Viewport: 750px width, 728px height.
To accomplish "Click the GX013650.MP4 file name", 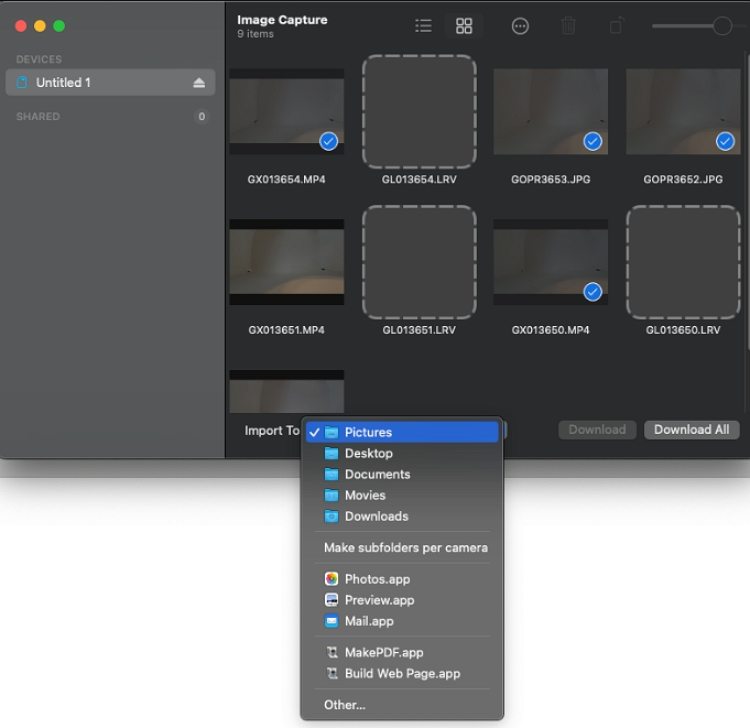I will tap(551, 330).
